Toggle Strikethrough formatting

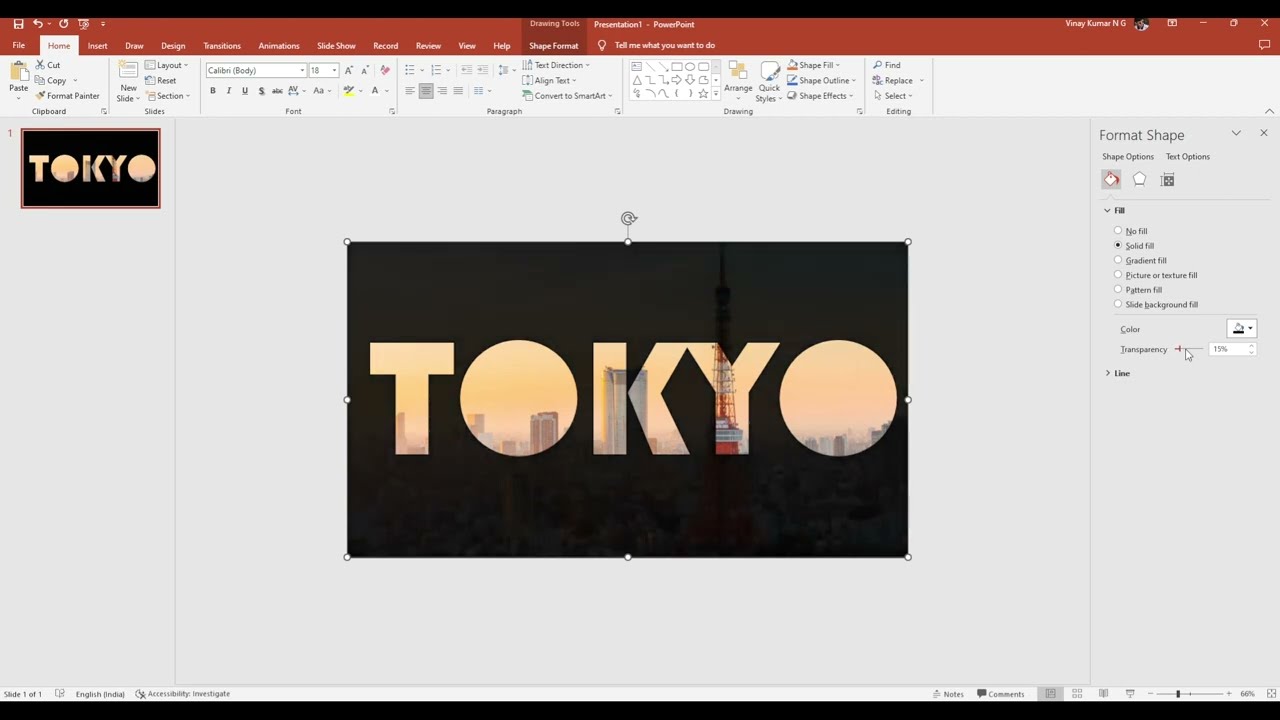(x=277, y=91)
